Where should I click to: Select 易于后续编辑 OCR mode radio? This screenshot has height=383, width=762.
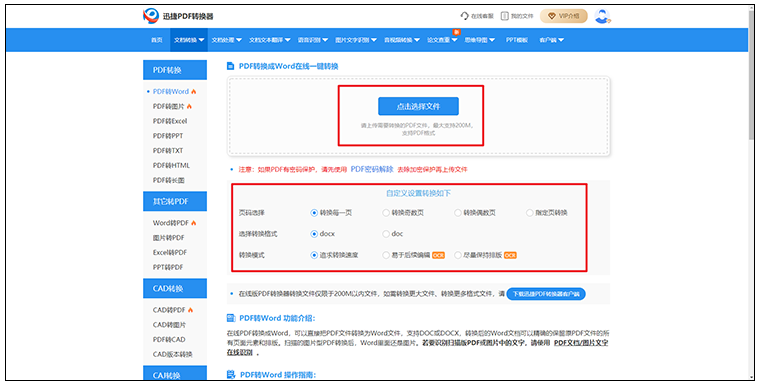pyautogui.click(x=386, y=255)
